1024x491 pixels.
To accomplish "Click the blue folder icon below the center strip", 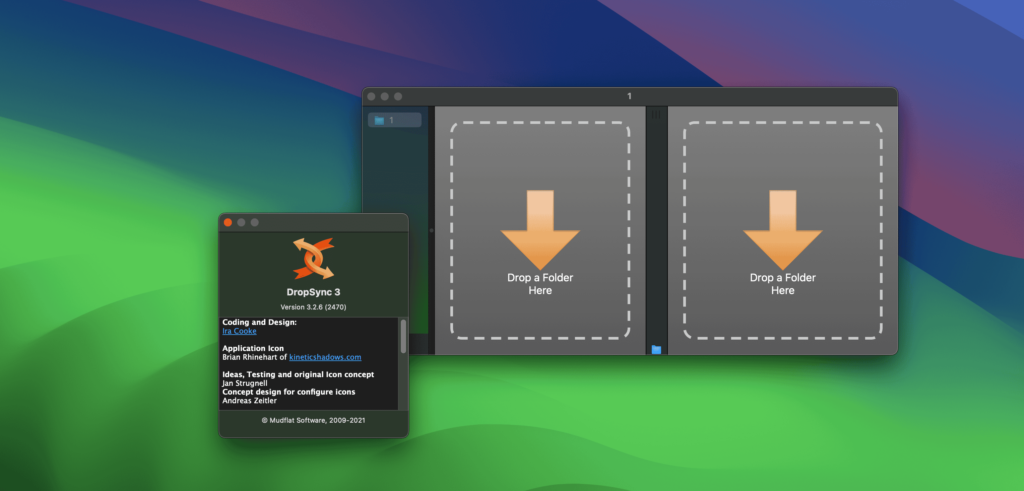I will 656,350.
